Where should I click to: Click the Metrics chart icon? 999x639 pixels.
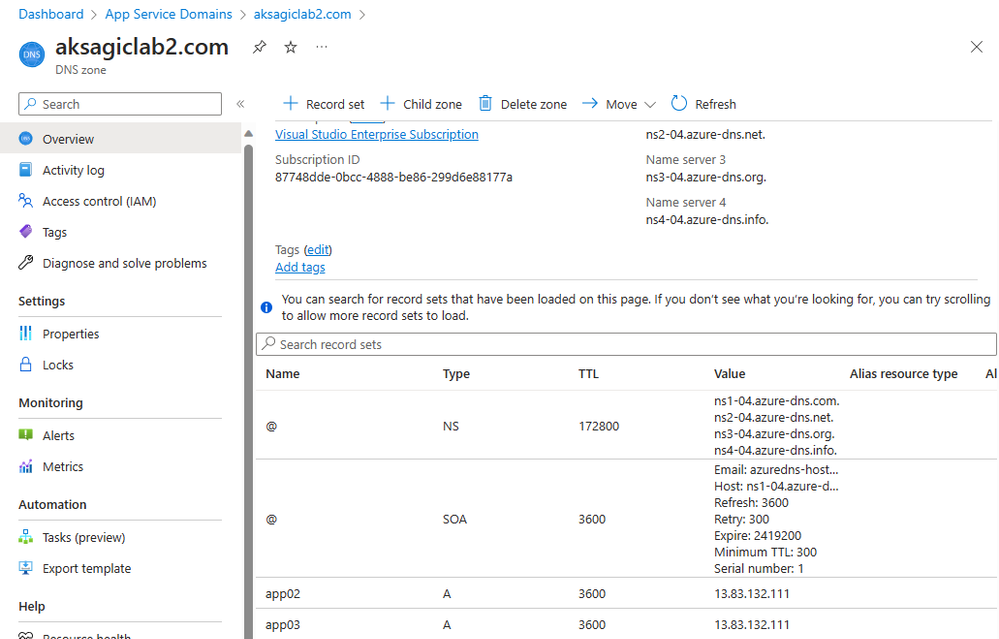pyautogui.click(x=25, y=466)
